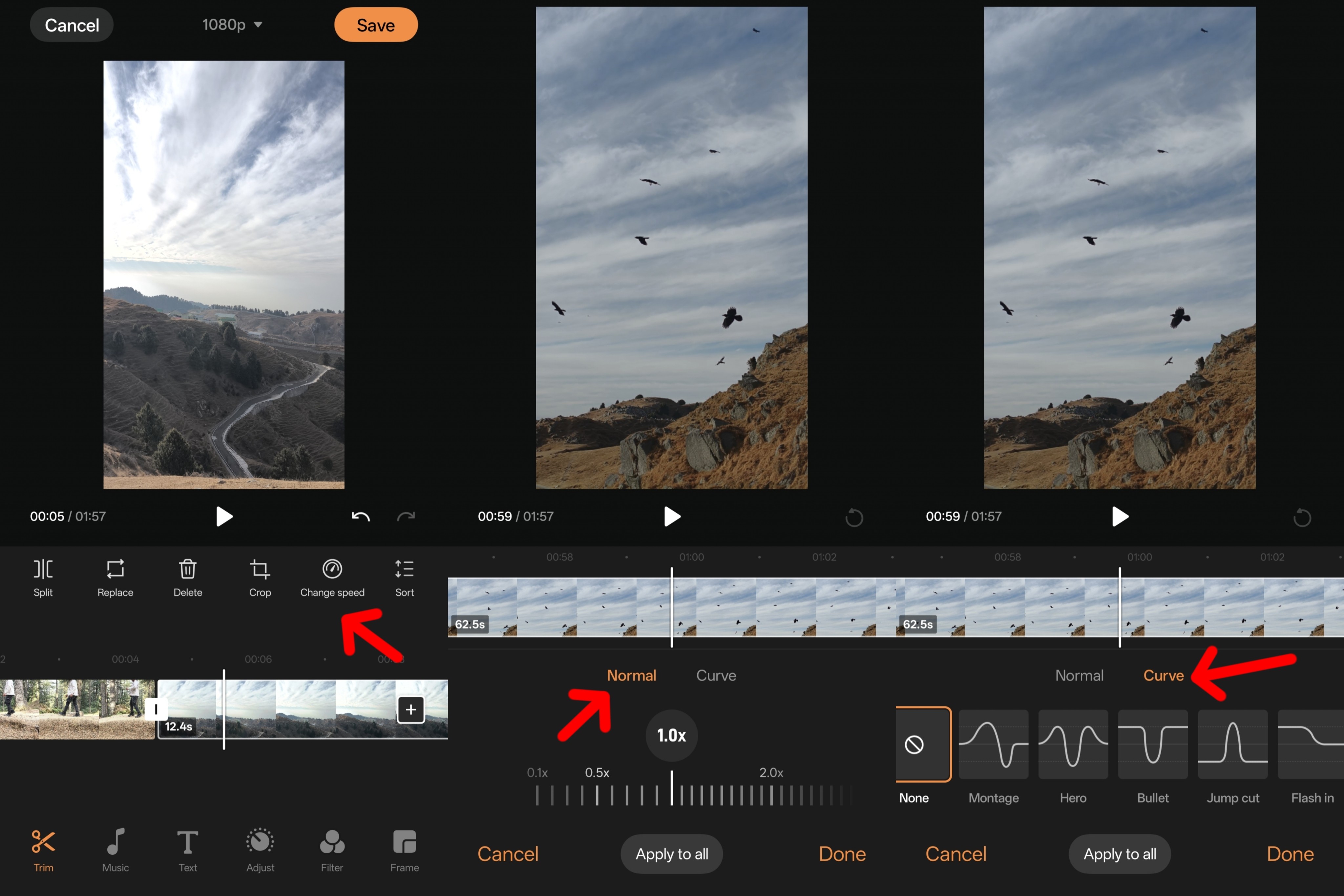Save the video project
Screen dimensions: 1344x896
(376, 25)
